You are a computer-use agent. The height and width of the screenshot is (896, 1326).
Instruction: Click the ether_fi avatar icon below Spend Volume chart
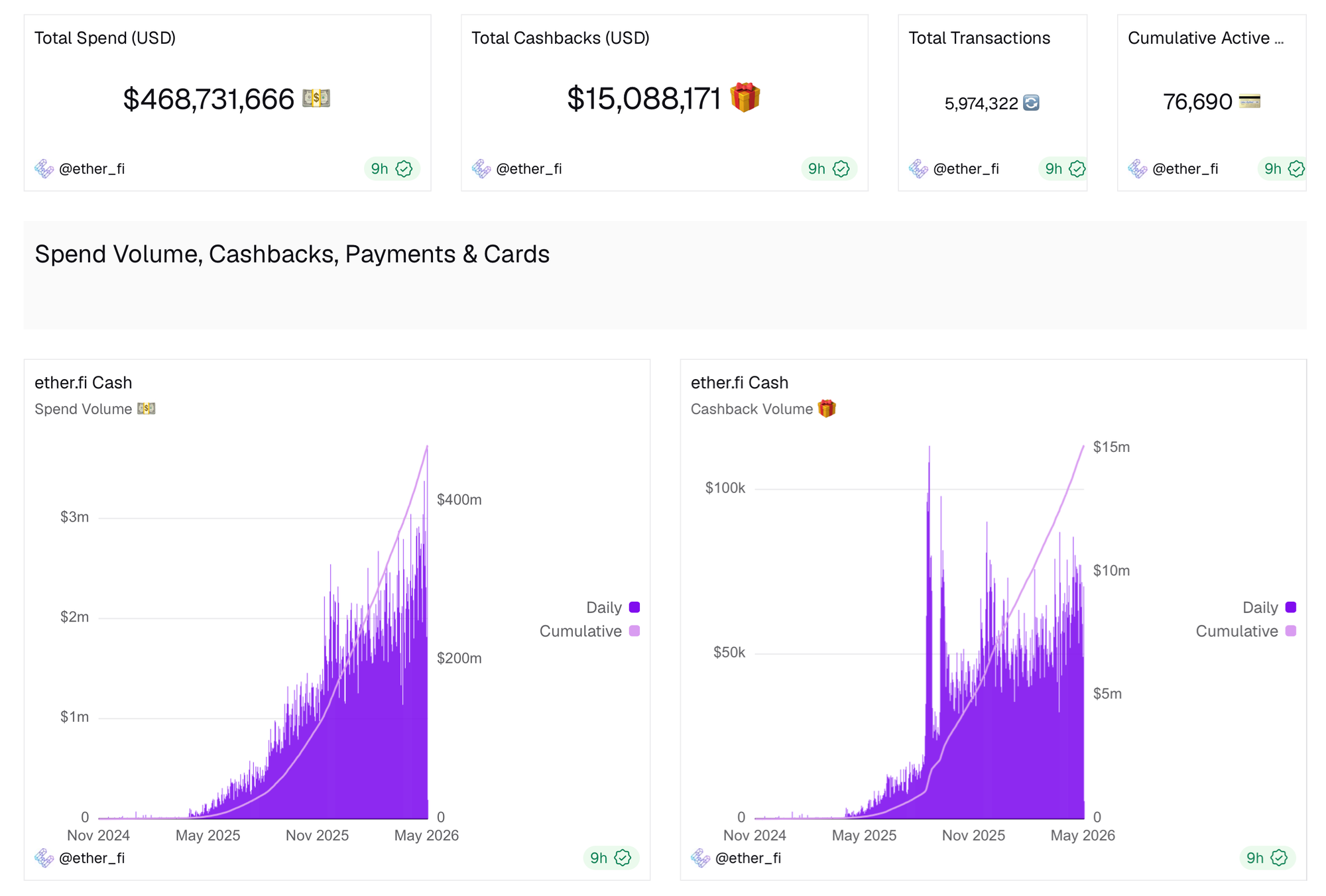(x=44, y=858)
